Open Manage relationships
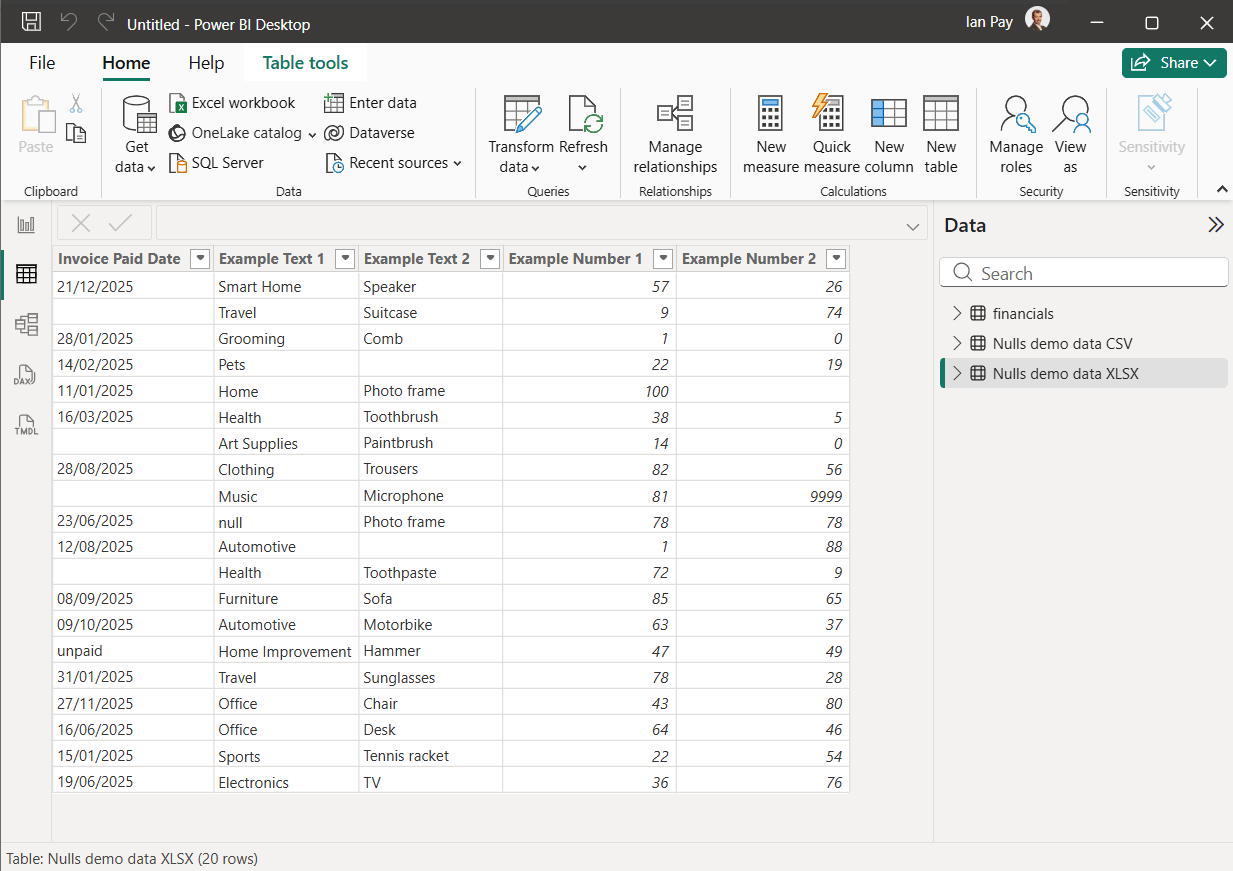The image size is (1233, 871). point(675,133)
